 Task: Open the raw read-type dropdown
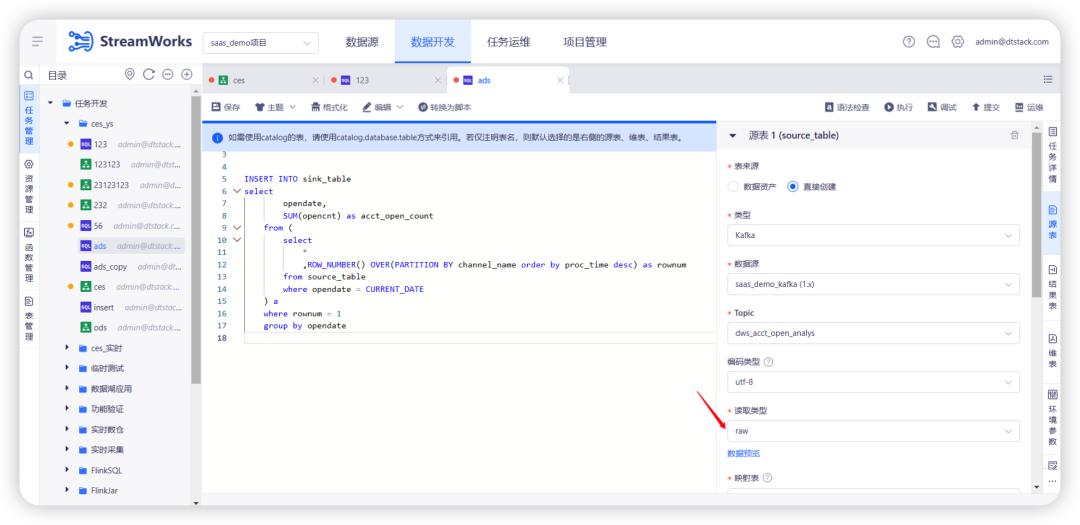[873, 431]
